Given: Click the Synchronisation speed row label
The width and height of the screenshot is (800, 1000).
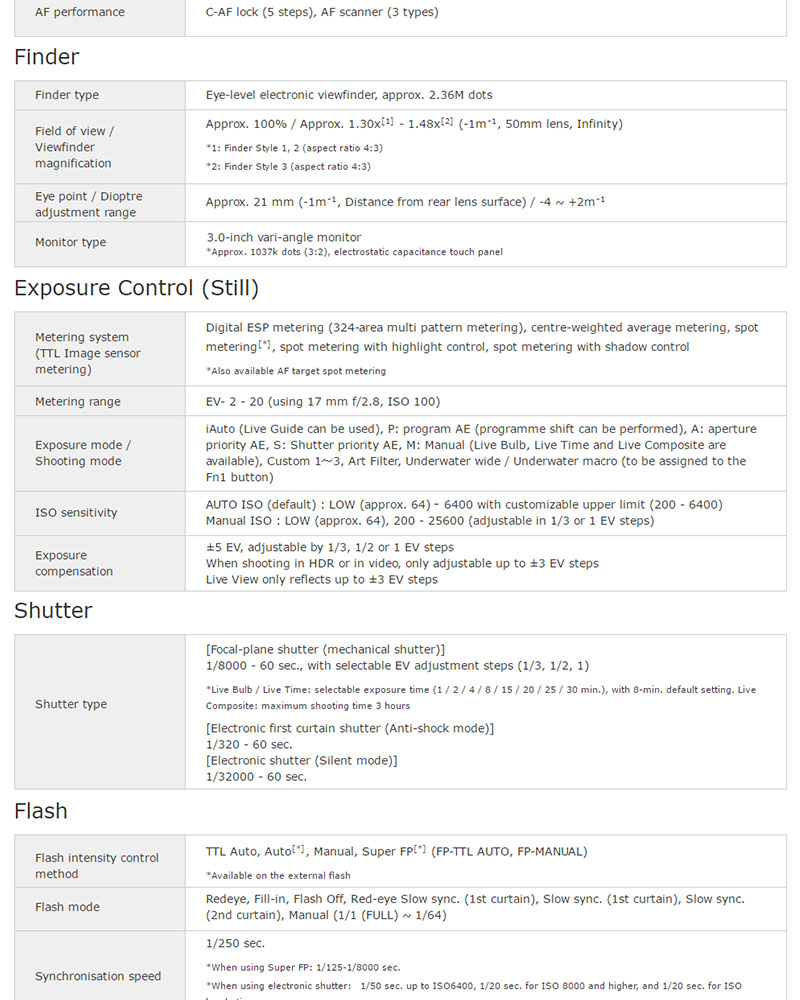Looking at the screenshot, I should 98,976.
